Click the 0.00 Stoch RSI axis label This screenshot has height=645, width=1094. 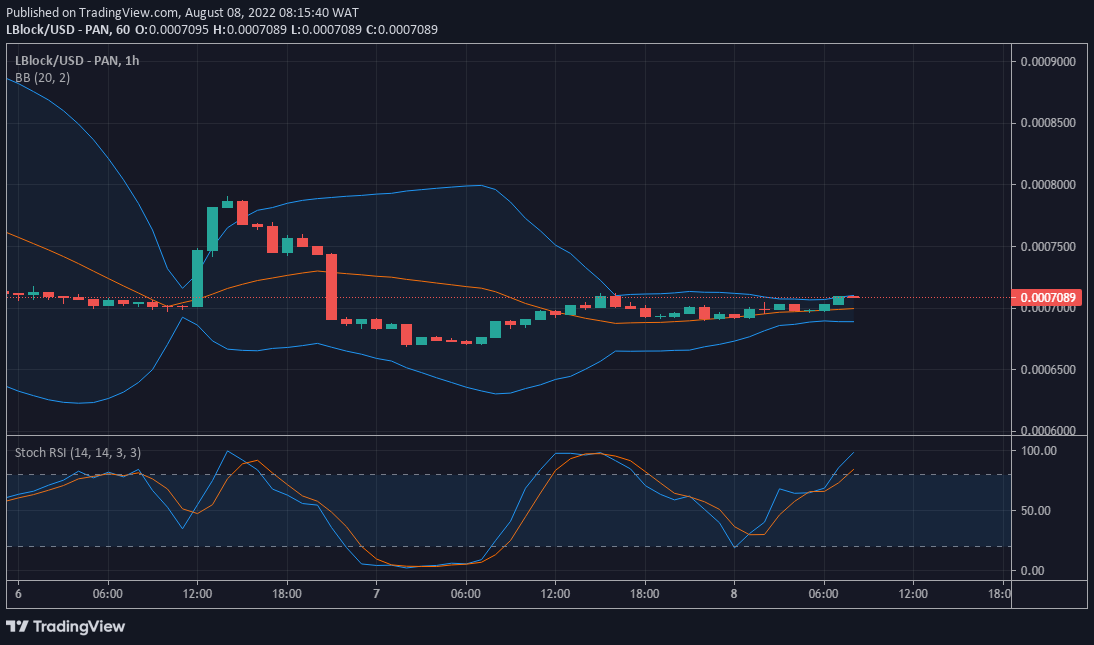coord(1033,571)
